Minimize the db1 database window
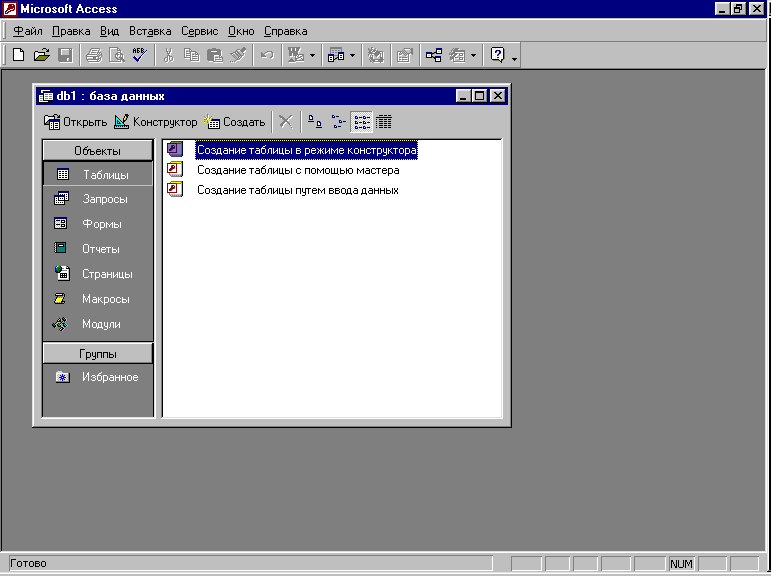 coord(463,95)
